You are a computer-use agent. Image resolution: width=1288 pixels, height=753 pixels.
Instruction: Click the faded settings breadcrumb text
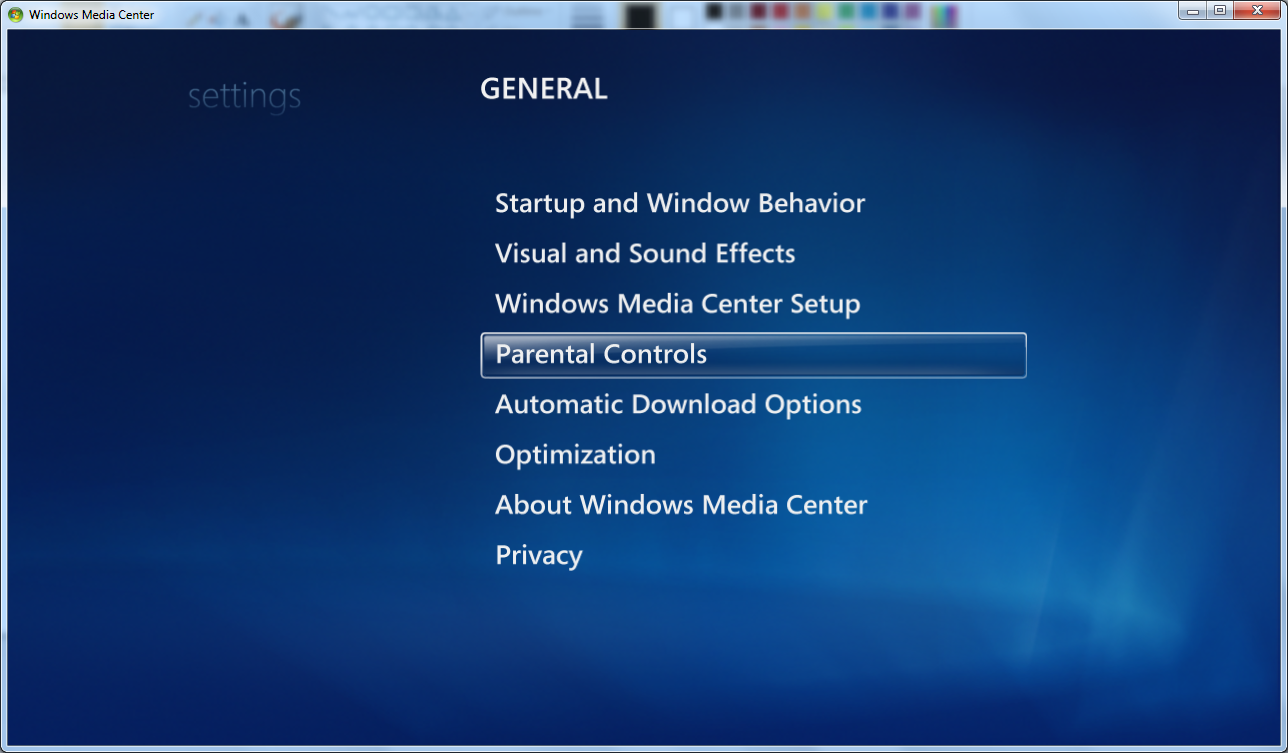[x=244, y=97]
